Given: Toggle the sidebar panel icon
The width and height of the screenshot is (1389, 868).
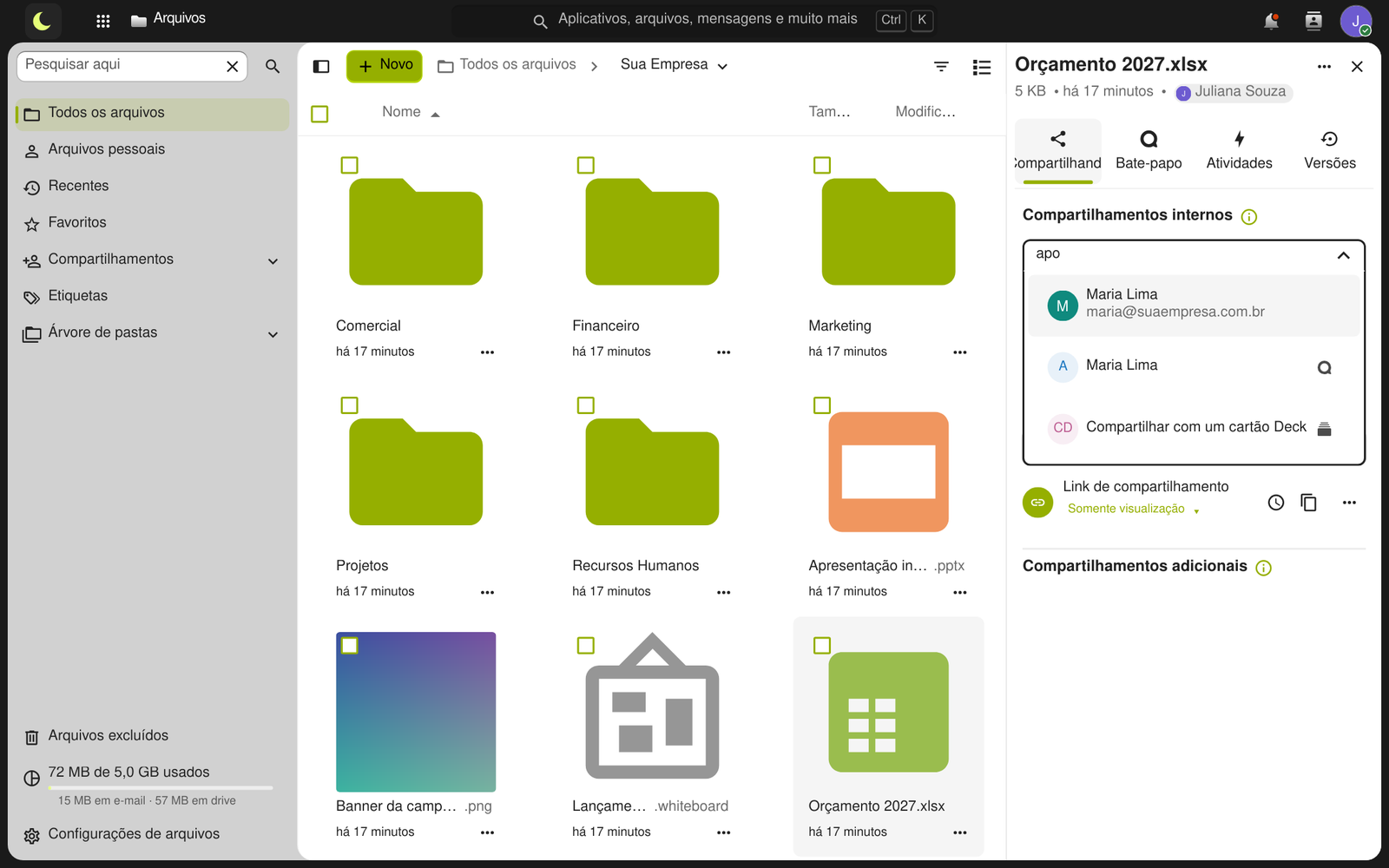Looking at the screenshot, I should pyautogui.click(x=321, y=66).
